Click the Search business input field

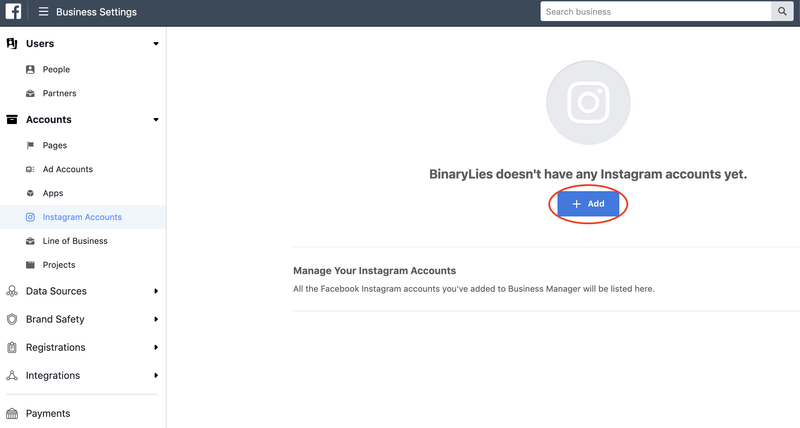(x=655, y=12)
